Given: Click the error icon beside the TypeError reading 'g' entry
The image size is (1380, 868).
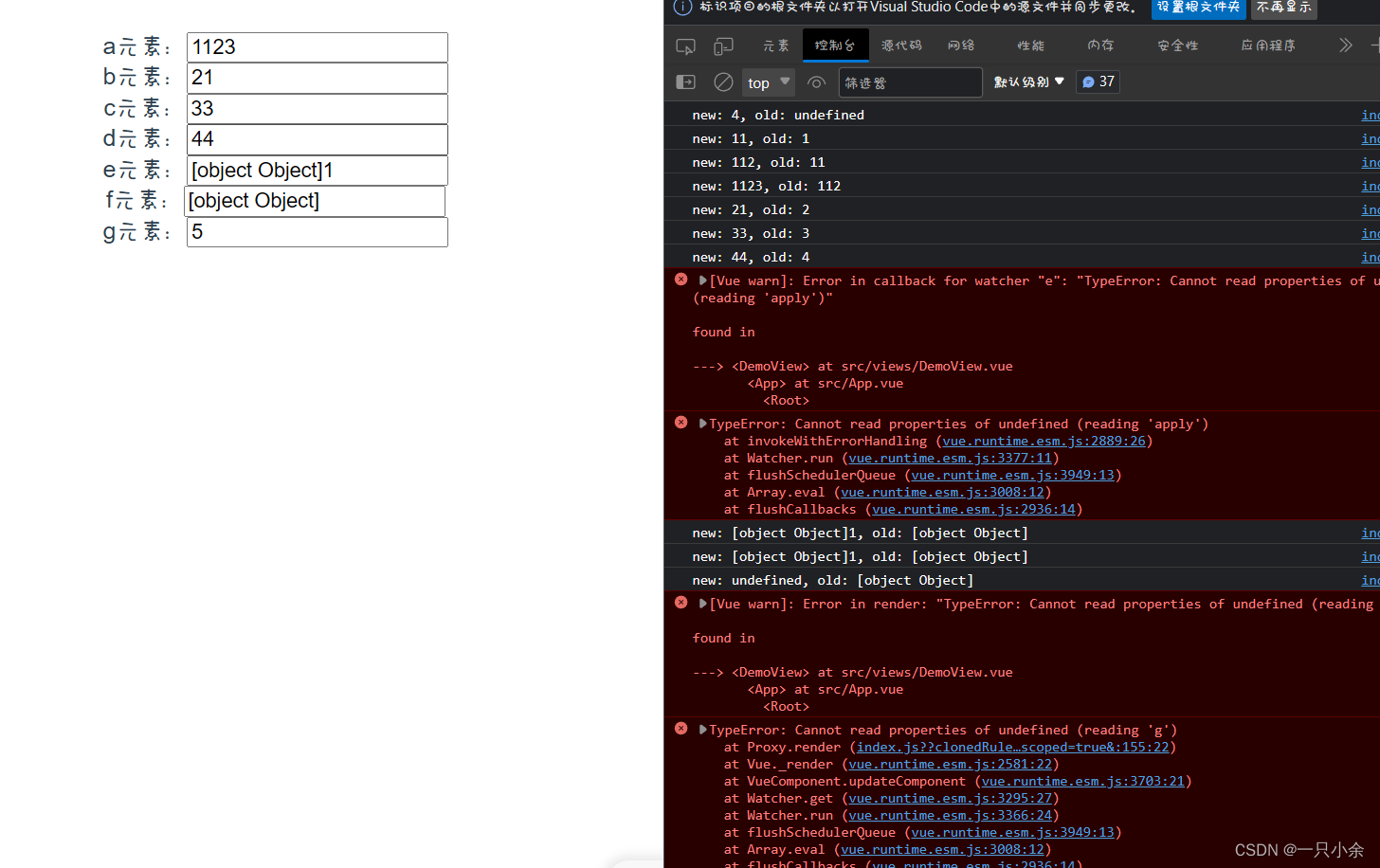Looking at the screenshot, I should (x=681, y=729).
